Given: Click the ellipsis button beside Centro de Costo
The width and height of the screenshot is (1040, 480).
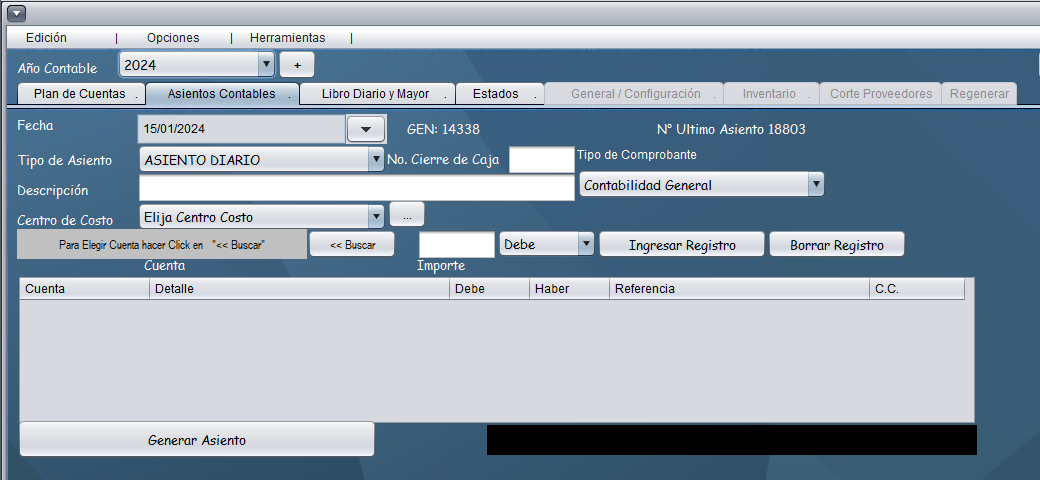Looking at the screenshot, I should (x=407, y=214).
